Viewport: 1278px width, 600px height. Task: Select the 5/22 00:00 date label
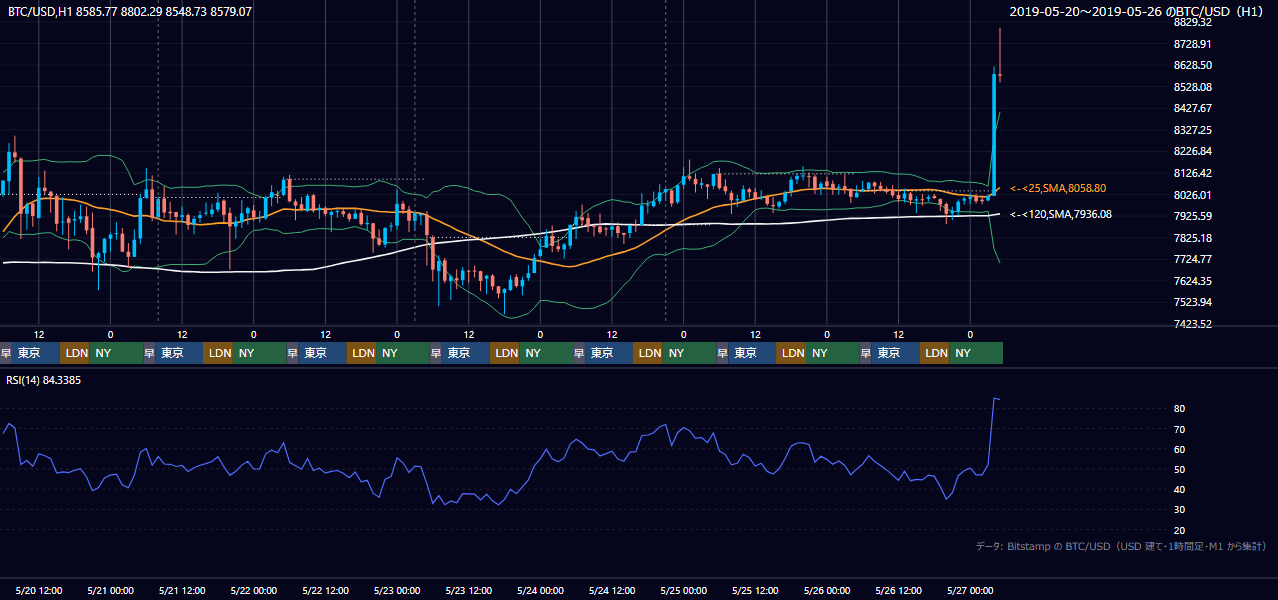tap(254, 590)
